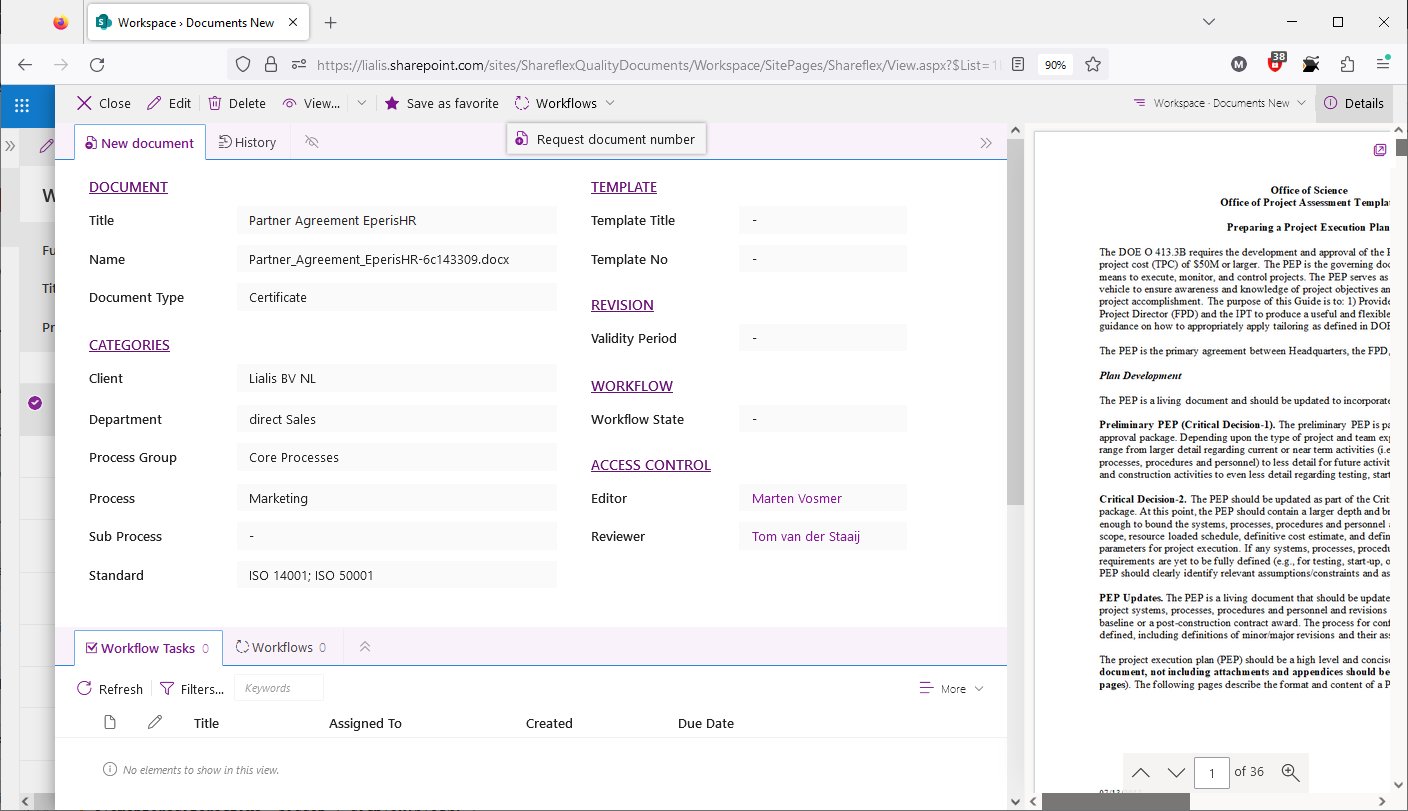
Task: Click the Firefox reload button
Action: 97,64
